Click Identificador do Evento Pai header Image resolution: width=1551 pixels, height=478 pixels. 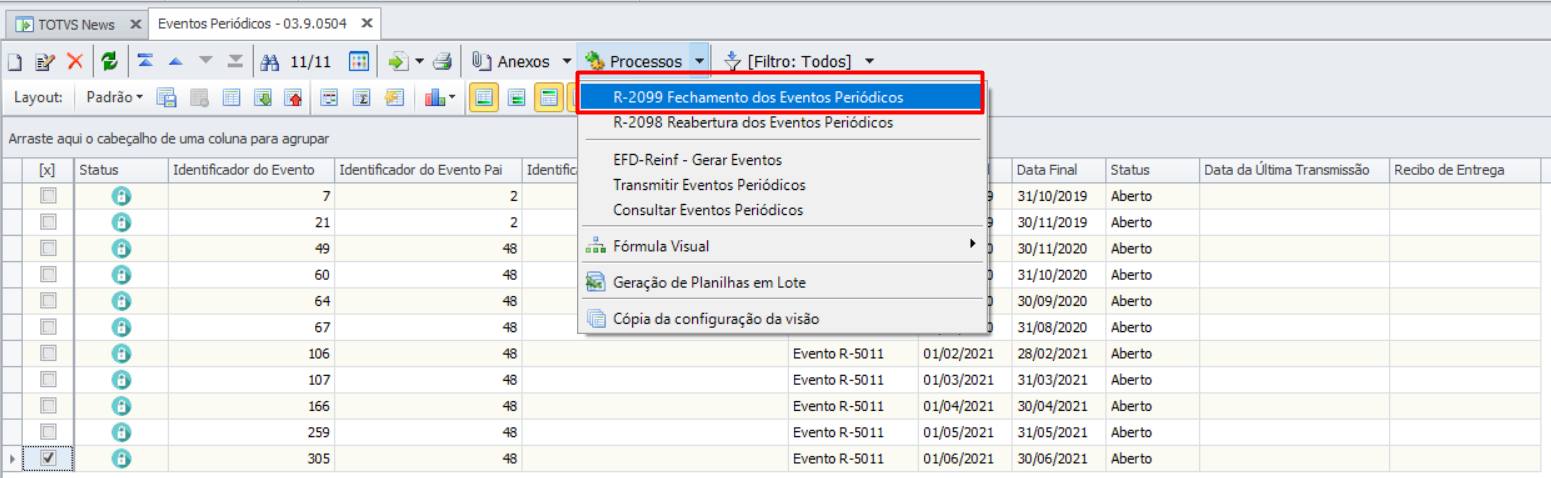coord(428,170)
